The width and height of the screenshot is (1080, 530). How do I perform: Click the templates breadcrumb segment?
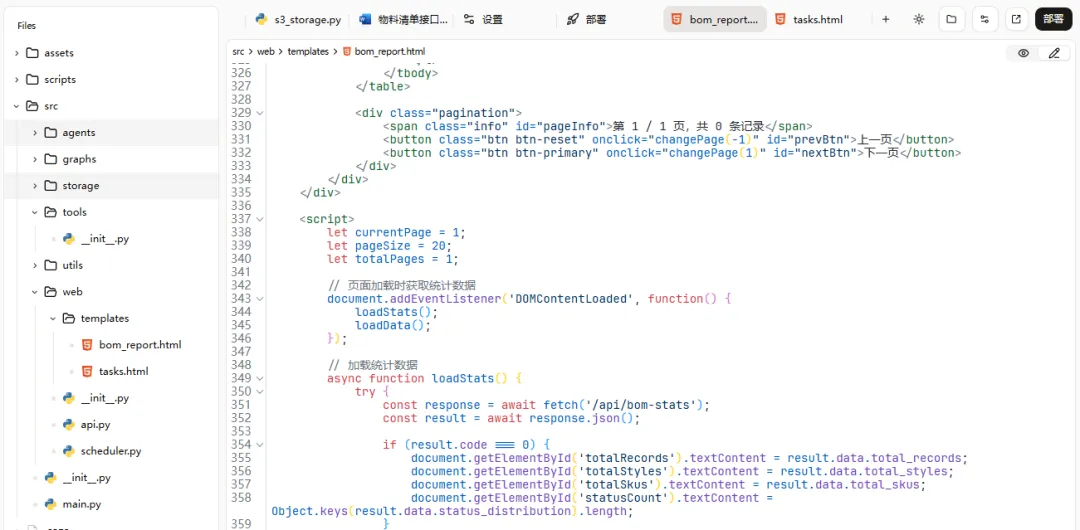click(x=308, y=52)
